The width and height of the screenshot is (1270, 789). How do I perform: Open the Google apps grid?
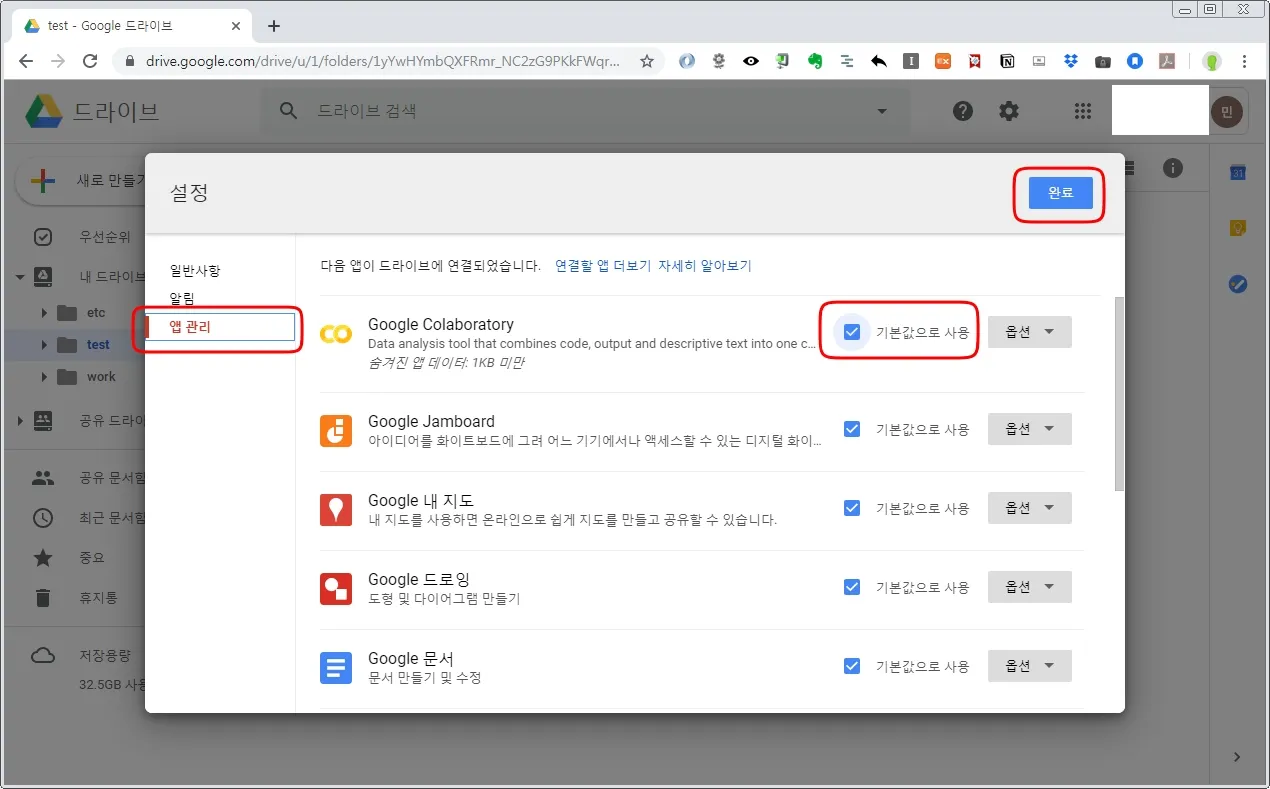1082,111
